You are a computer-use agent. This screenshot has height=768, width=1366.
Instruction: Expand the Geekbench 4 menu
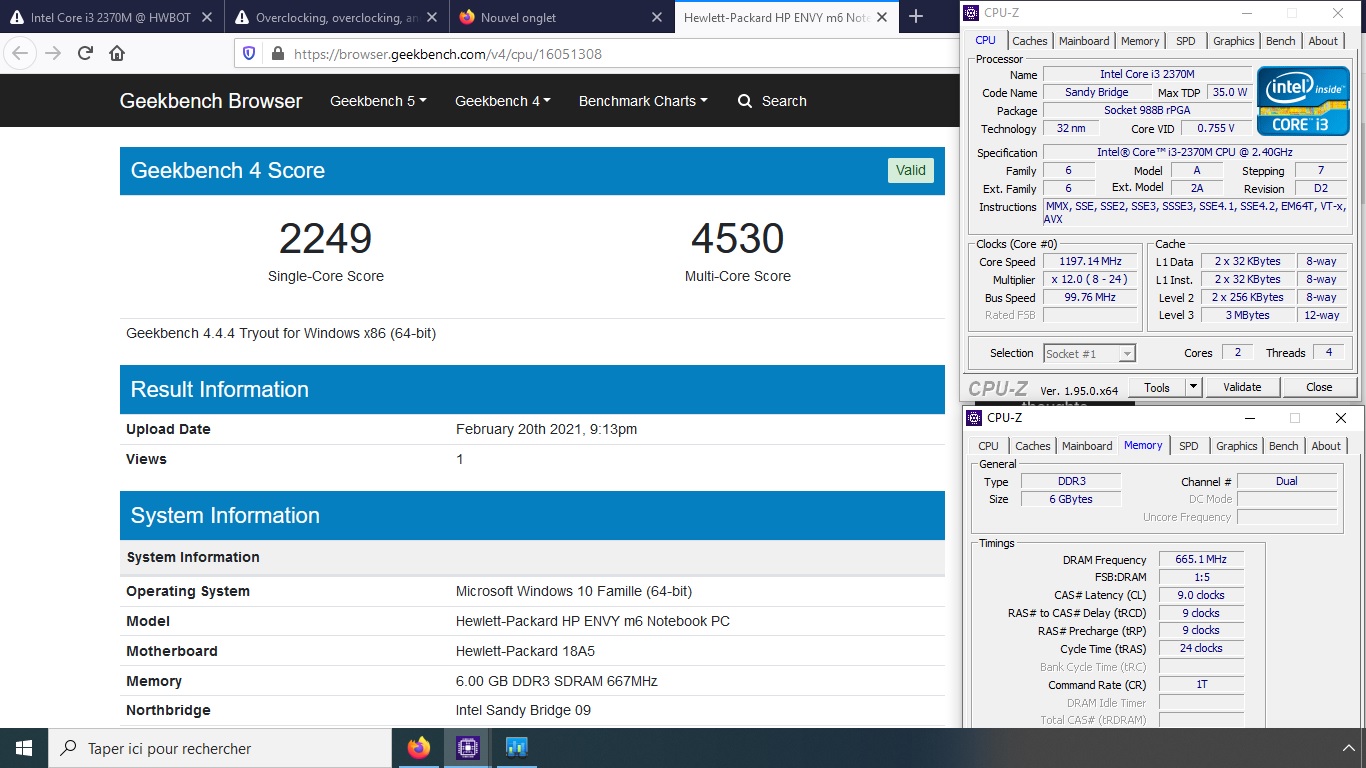point(503,101)
